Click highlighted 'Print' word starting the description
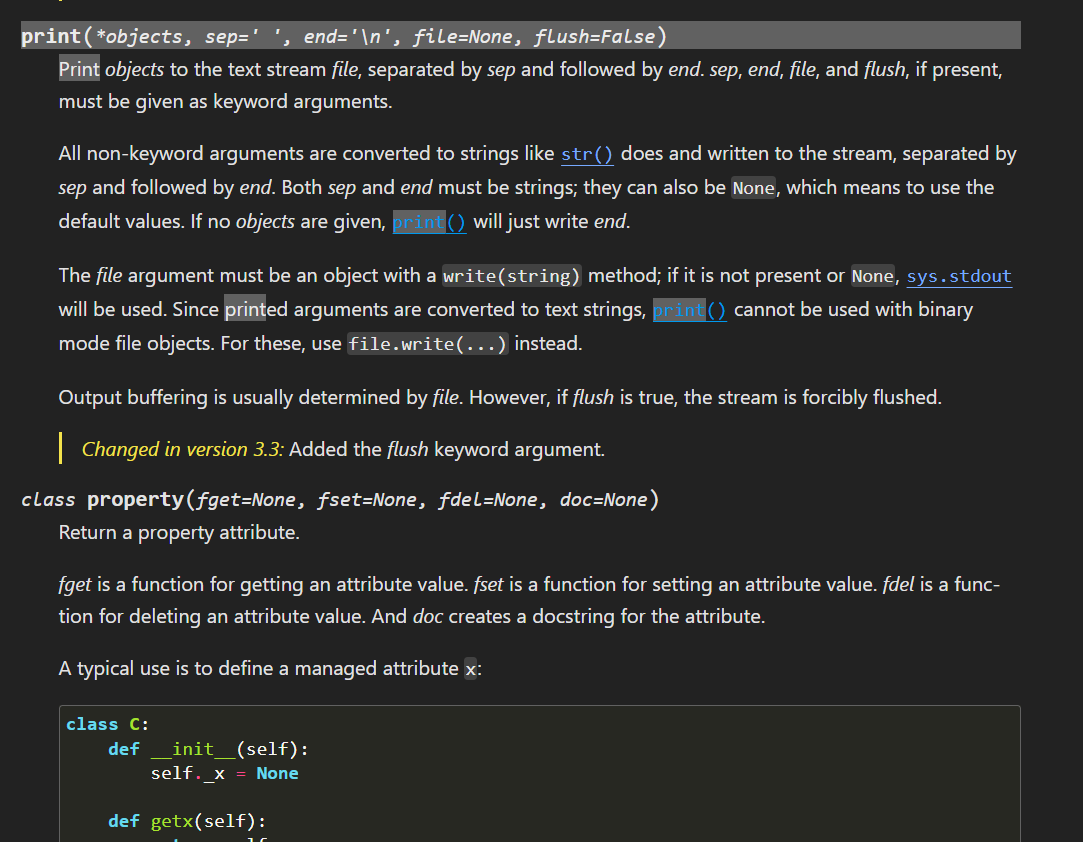 pos(79,69)
